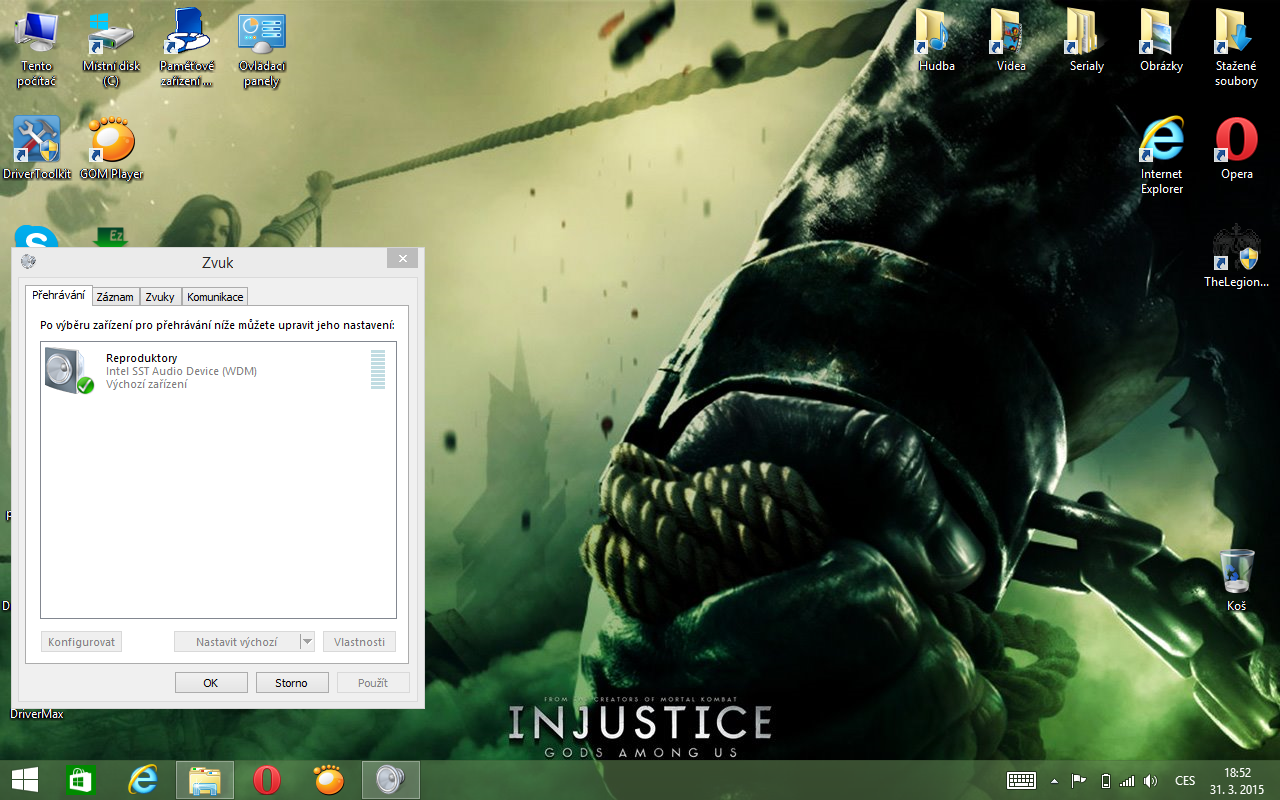Open the taskbar clock showing 18:52

[x=1237, y=780]
